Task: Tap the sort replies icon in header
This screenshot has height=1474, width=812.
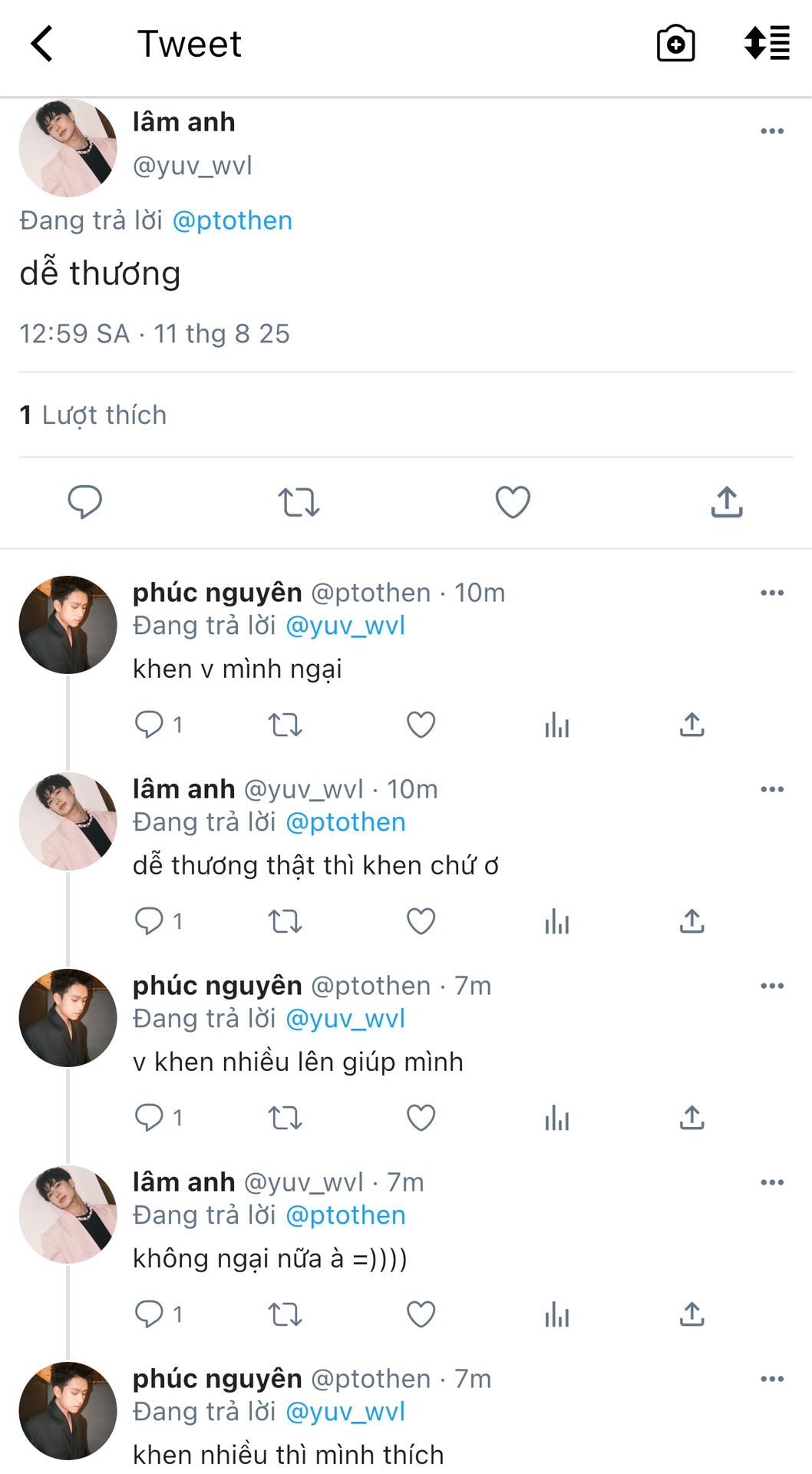Action: pyautogui.click(x=767, y=43)
